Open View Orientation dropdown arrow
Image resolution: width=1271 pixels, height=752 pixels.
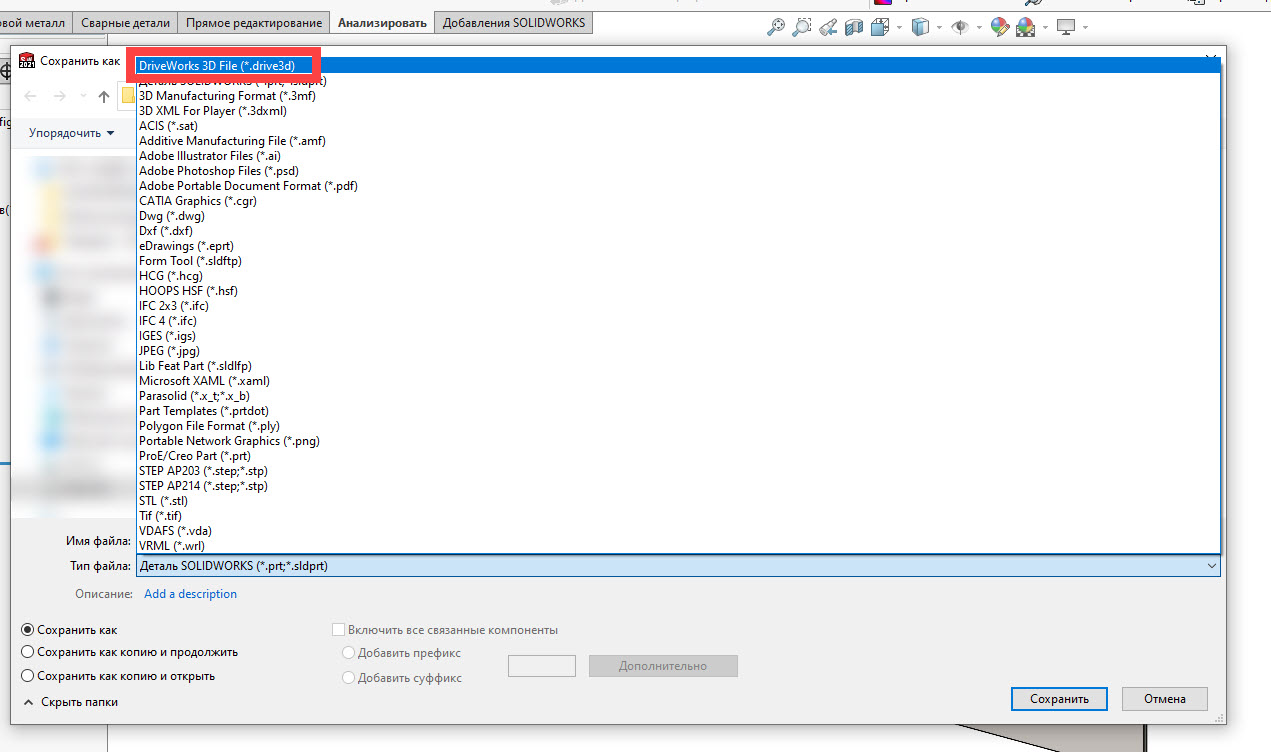[899, 27]
